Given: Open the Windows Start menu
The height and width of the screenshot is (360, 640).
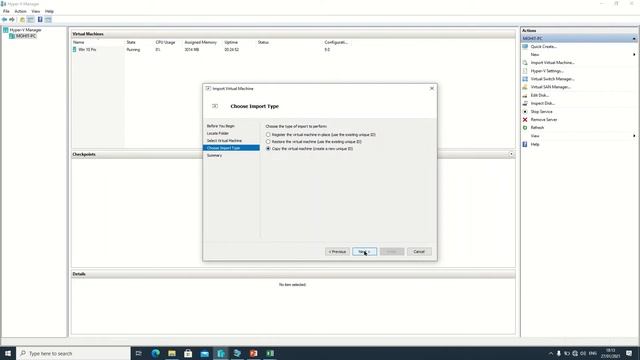Looking at the screenshot, I should click(x=8, y=353).
